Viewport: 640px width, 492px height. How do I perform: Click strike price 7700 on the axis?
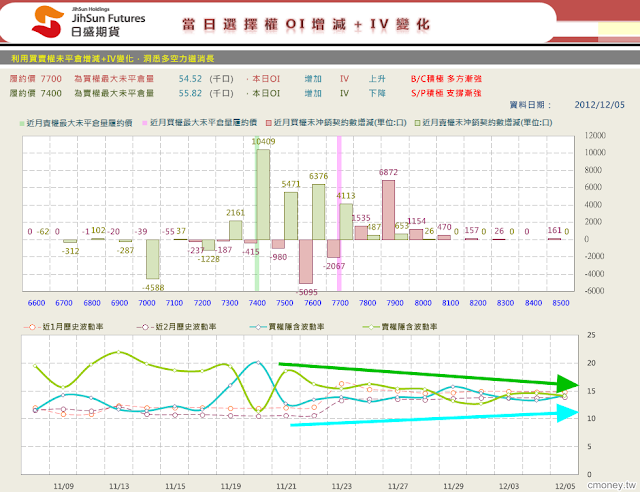click(x=340, y=303)
